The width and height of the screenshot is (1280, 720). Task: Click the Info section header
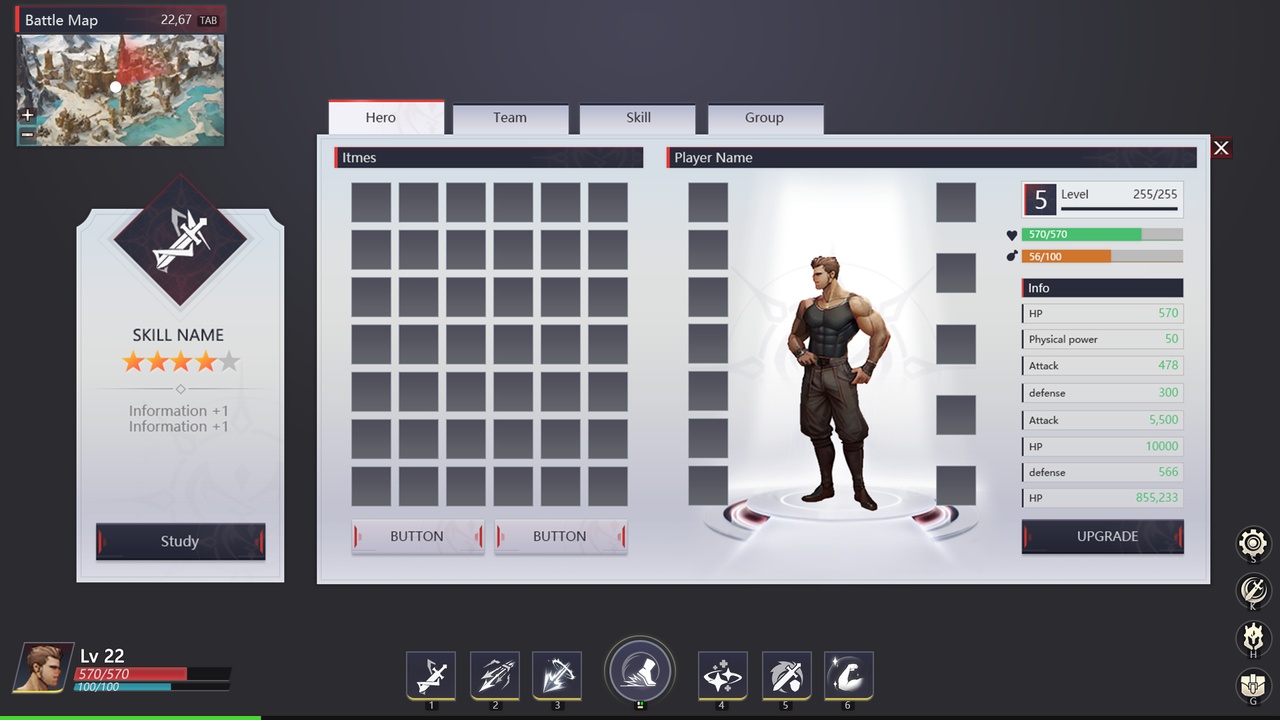click(x=1102, y=288)
